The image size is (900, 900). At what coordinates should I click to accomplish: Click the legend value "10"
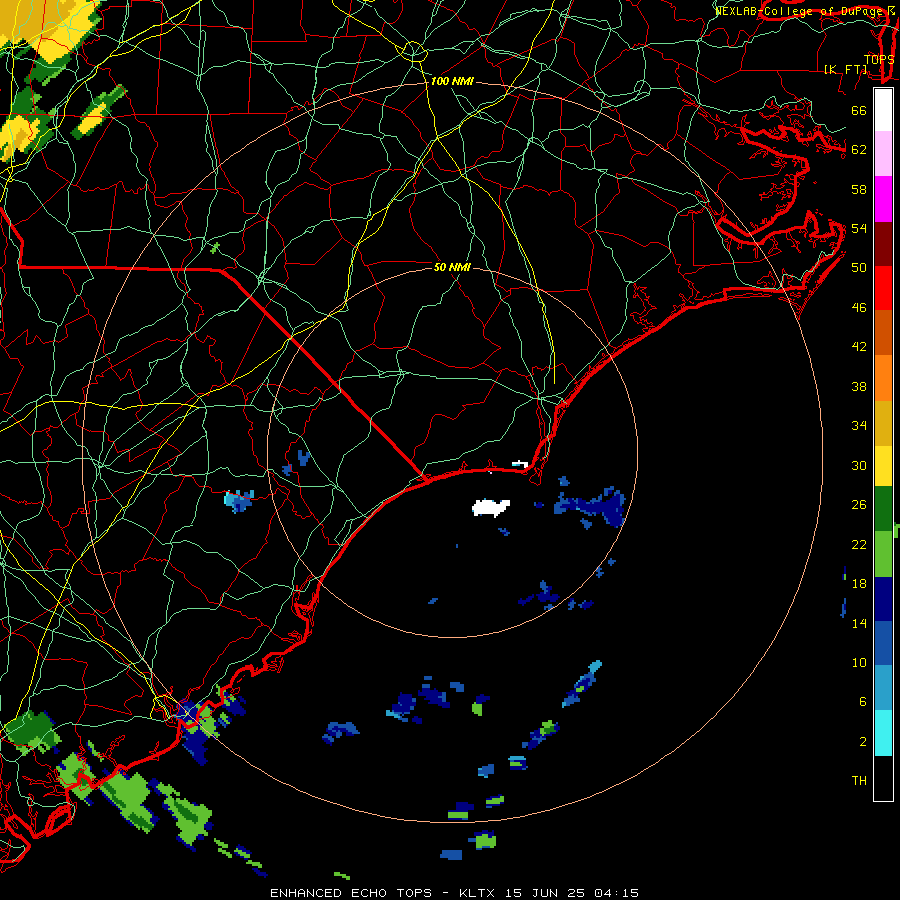[859, 662]
